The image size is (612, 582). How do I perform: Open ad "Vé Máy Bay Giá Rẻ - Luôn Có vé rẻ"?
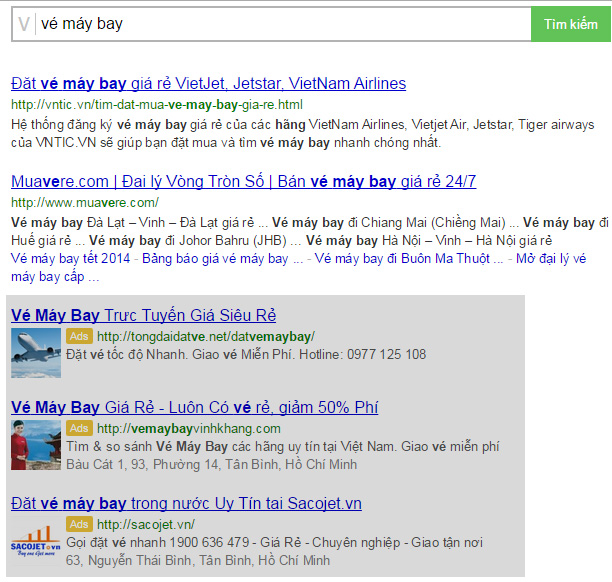194,408
